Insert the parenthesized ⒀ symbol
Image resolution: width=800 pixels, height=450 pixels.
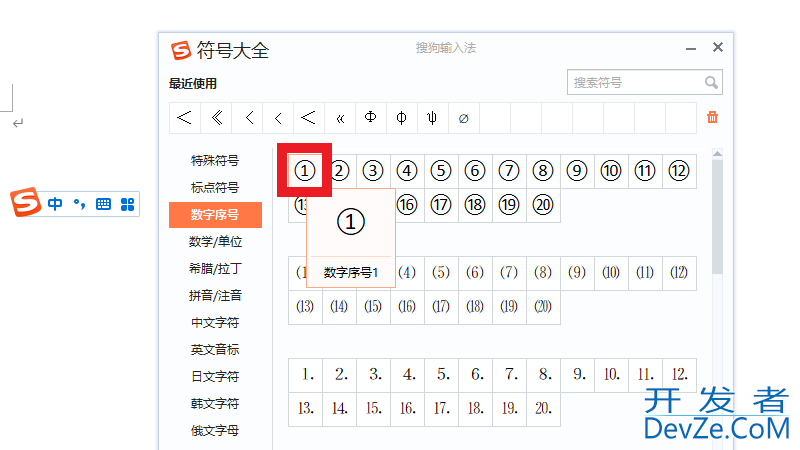[x=305, y=307]
